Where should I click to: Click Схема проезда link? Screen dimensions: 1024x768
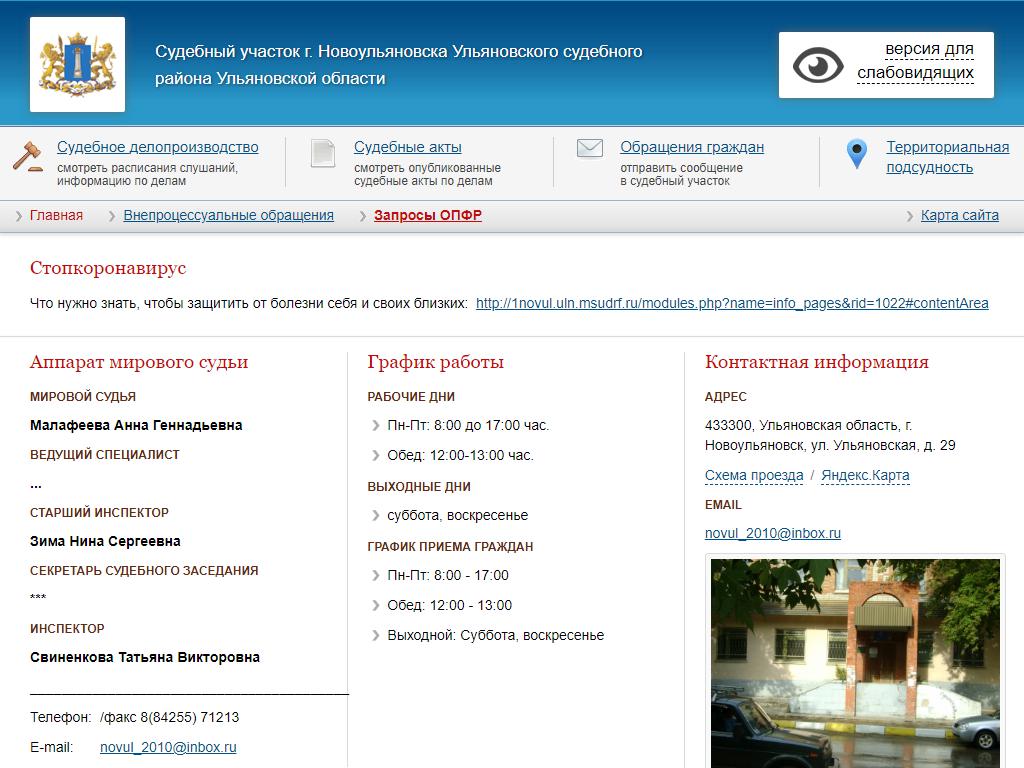pyautogui.click(x=753, y=475)
